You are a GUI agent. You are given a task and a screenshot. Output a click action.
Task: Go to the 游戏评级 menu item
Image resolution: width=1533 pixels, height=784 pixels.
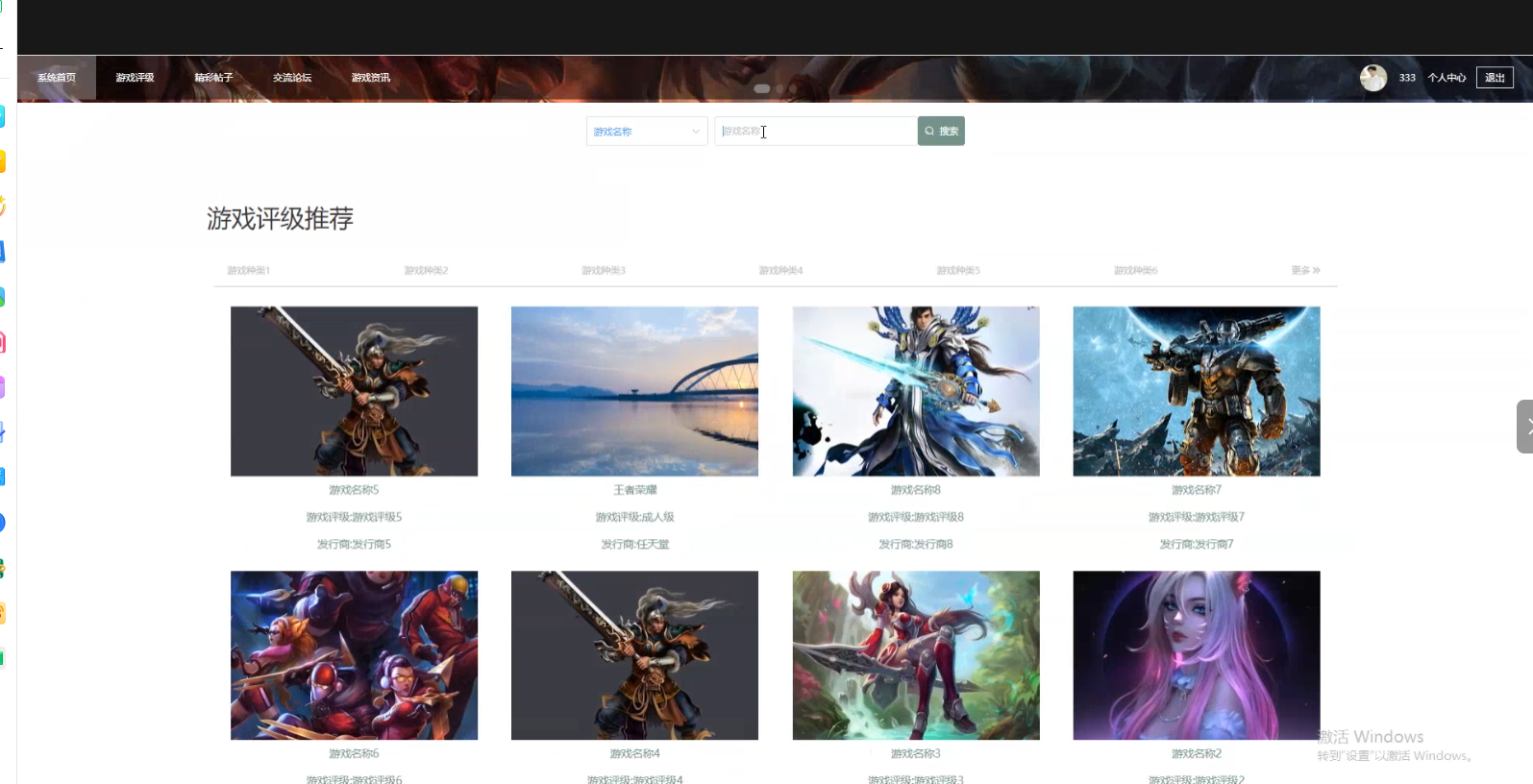click(x=135, y=78)
